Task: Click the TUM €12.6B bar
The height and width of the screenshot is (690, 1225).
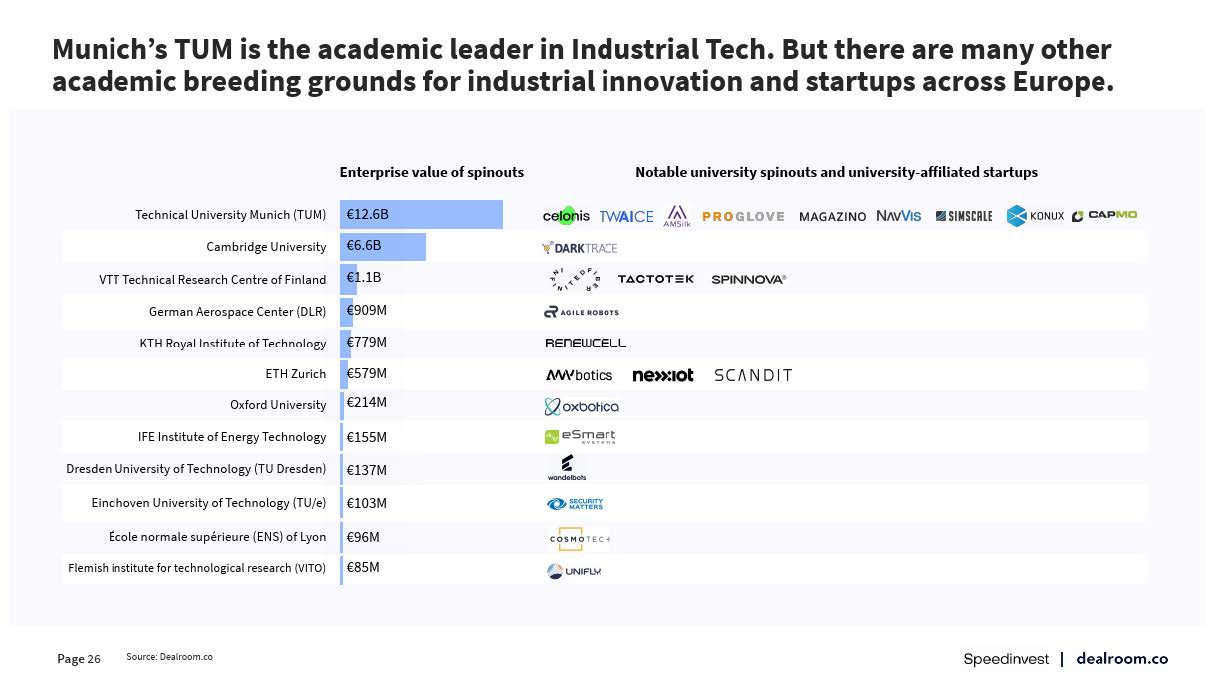Action: (x=422, y=214)
